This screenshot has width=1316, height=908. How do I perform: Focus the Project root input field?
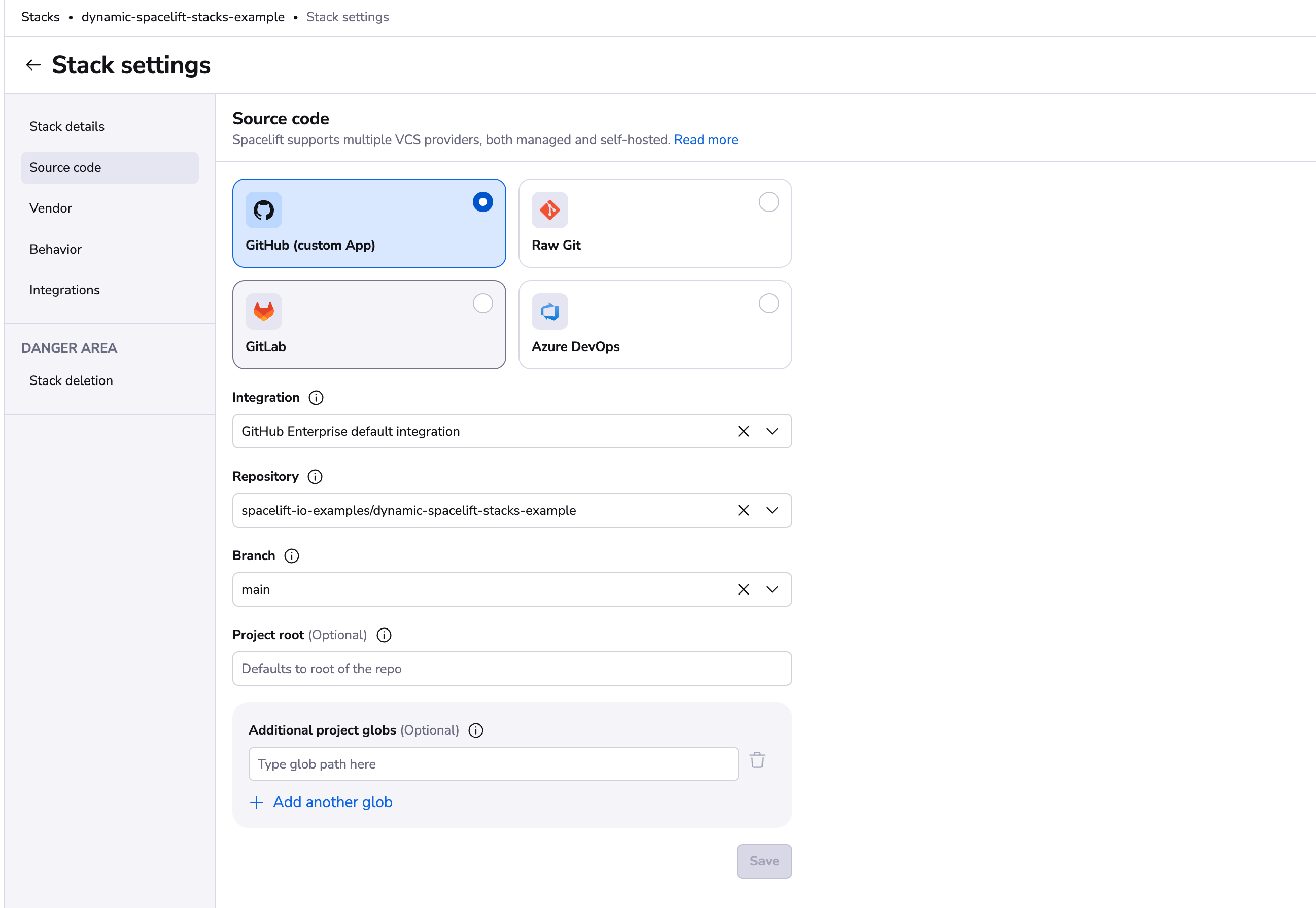click(511, 669)
